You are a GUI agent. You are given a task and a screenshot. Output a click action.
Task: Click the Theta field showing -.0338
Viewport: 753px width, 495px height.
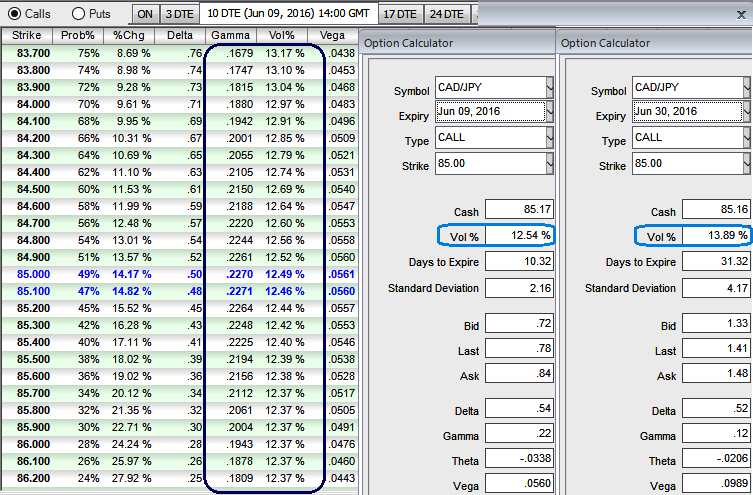click(x=519, y=458)
